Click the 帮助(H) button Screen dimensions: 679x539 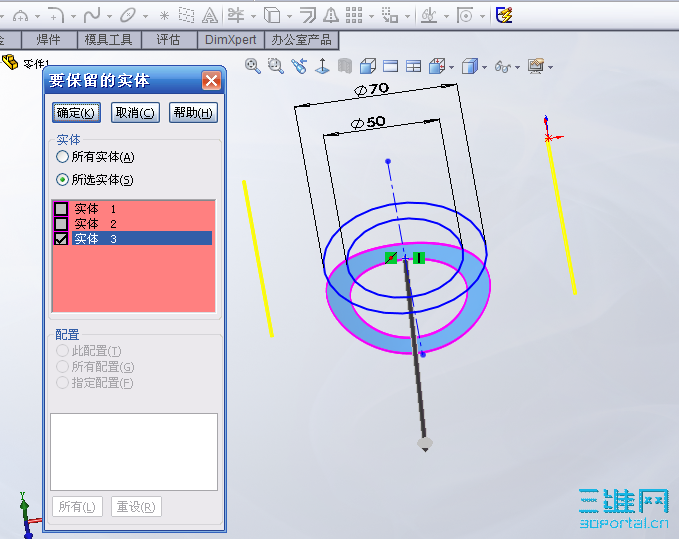click(x=193, y=113)
